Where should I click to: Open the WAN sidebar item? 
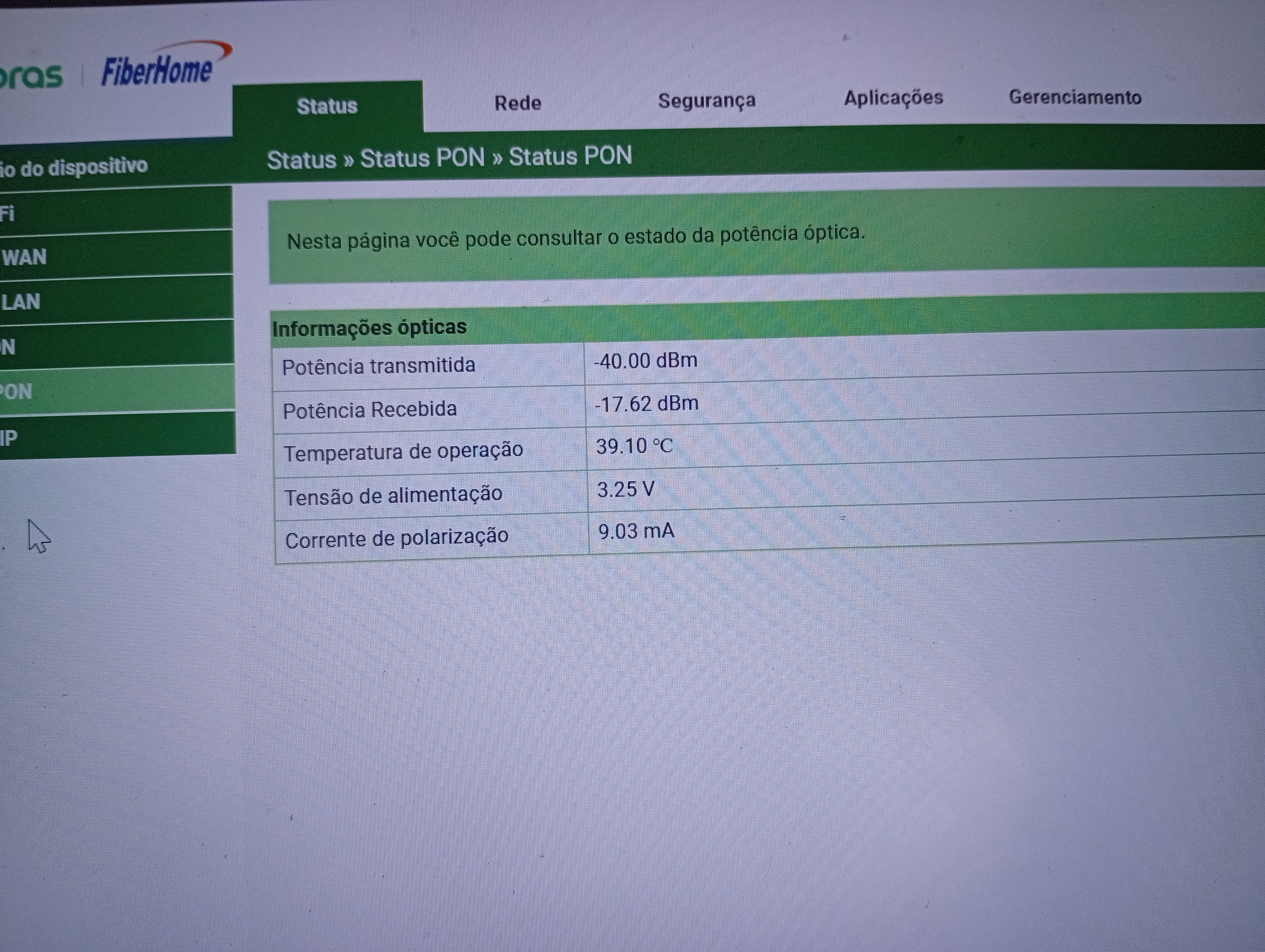point(24,257)
